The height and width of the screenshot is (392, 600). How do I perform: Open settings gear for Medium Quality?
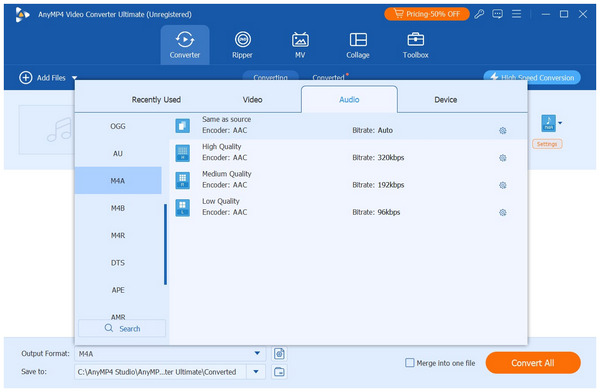pyautogui.click(x=503, y=185)
